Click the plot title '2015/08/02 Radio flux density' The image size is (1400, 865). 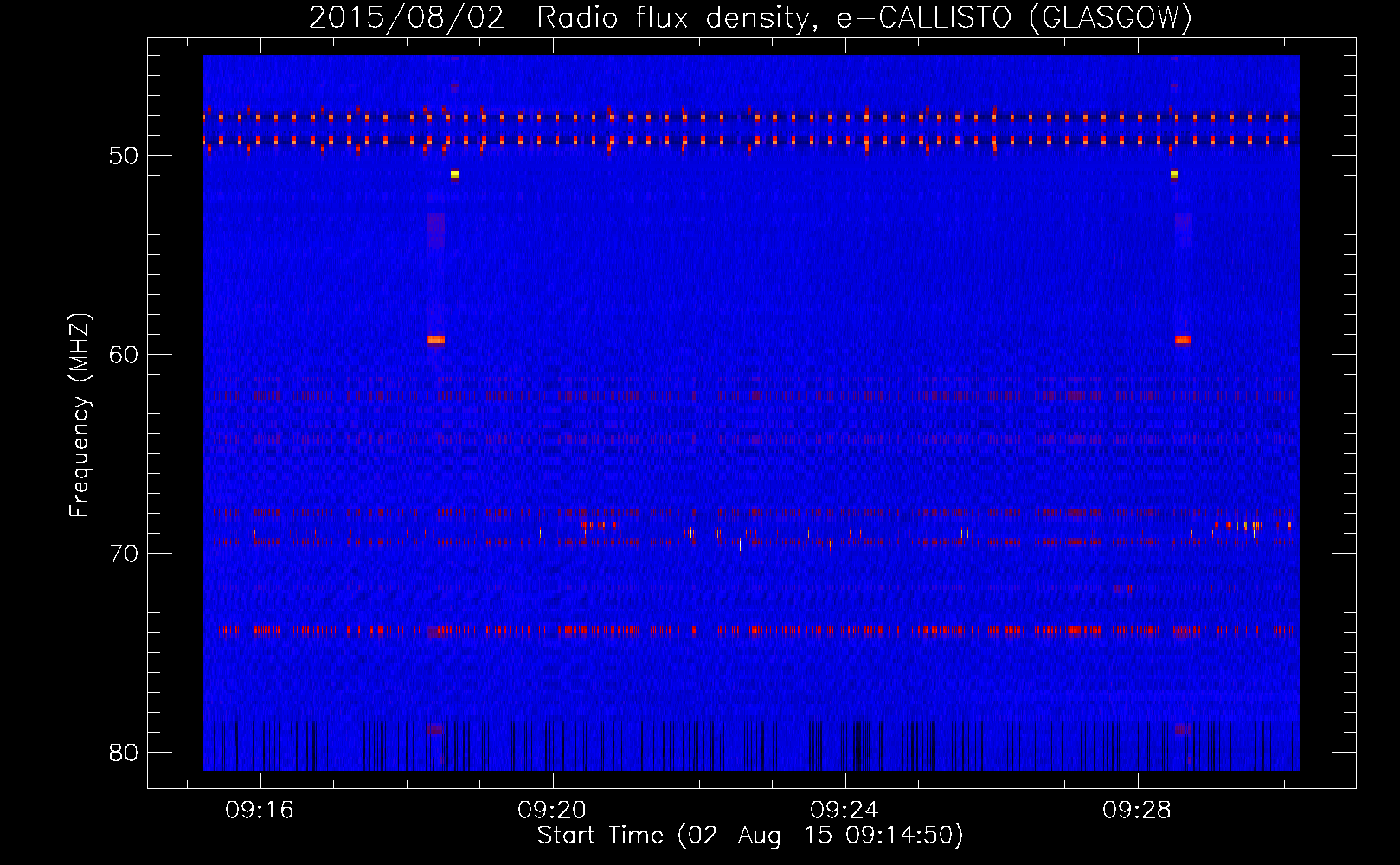(750, 17)
